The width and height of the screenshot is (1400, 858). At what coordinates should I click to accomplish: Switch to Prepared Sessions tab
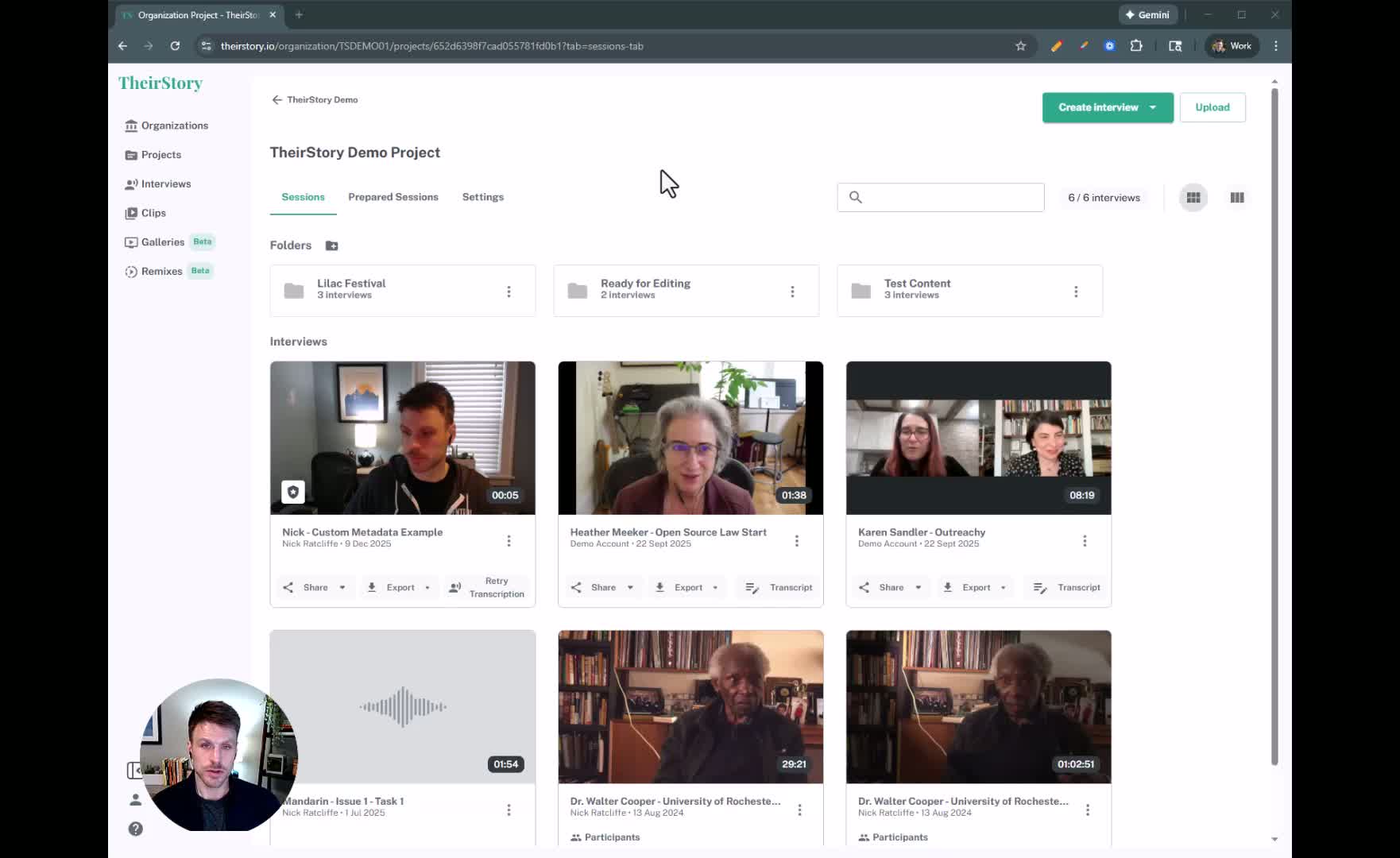(x=393, y=197)
